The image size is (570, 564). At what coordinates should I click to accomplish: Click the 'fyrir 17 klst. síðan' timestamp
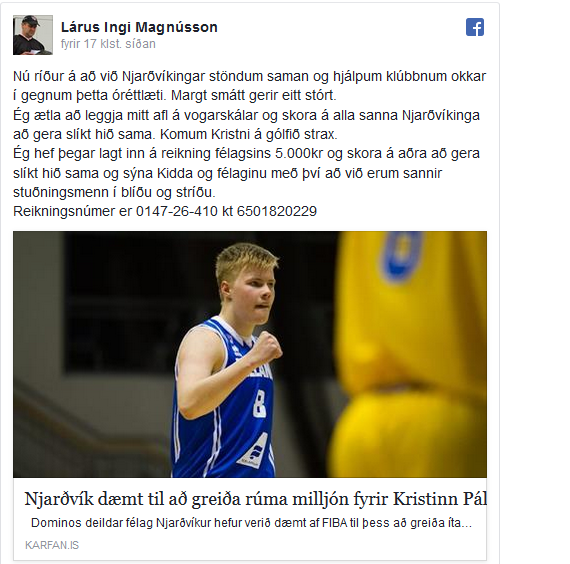(x=108, y=44)
